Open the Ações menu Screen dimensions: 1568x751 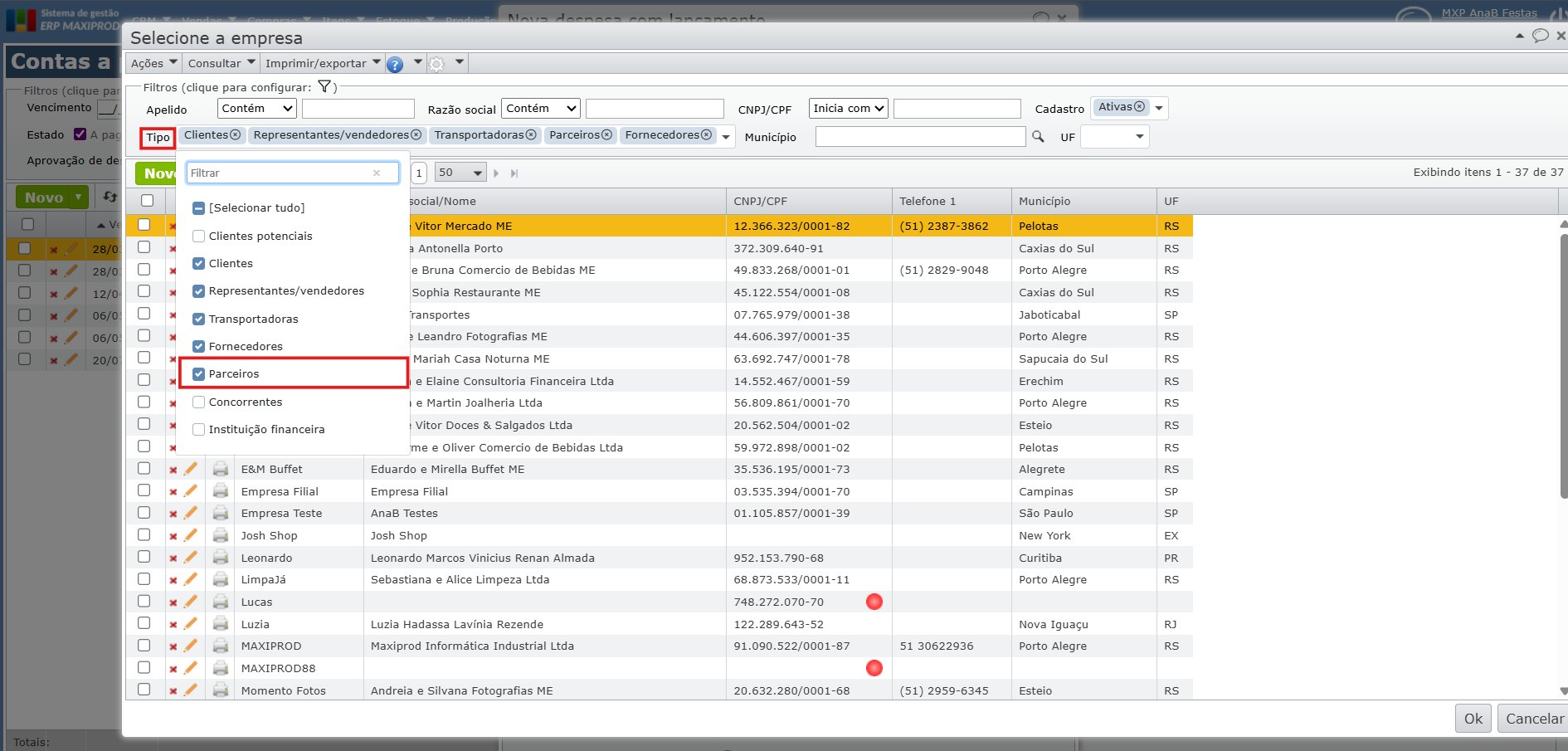tap(154, 64)
